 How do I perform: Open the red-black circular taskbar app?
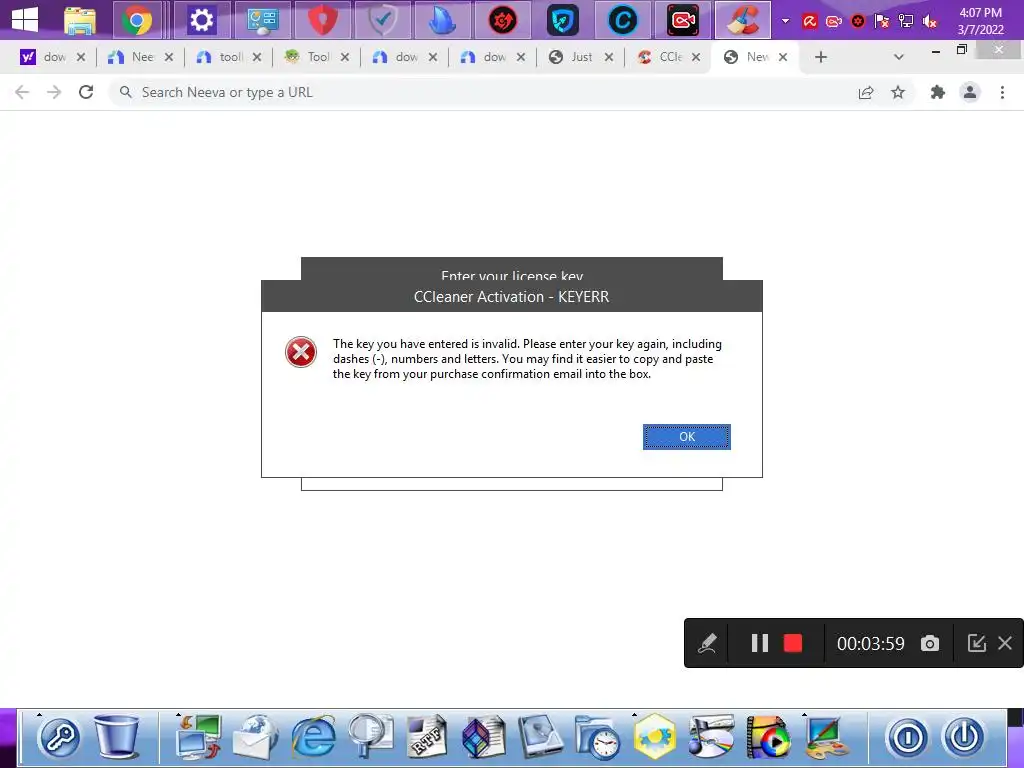tap(503, 20)
